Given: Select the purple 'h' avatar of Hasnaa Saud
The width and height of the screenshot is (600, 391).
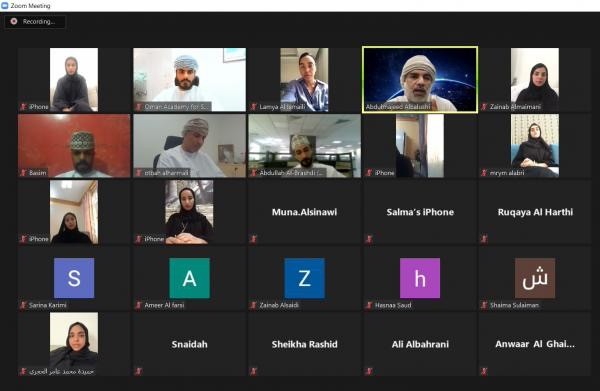Looking at the screenshot, I should coord(420,278).
